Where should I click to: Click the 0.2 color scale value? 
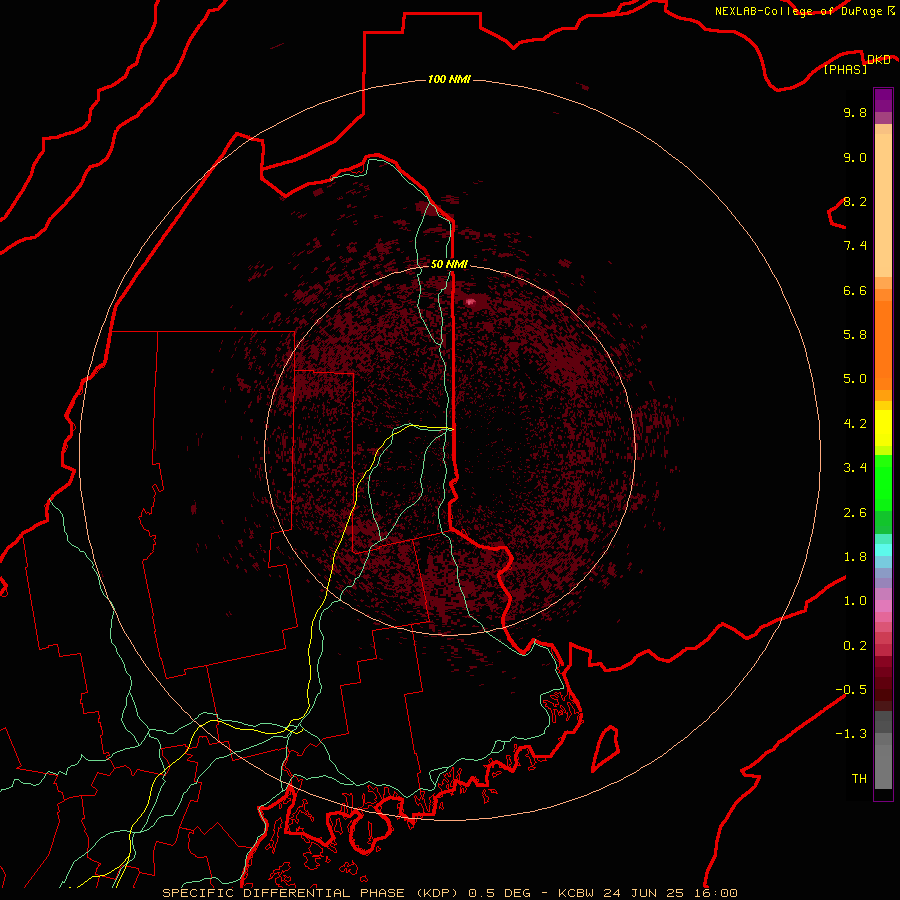click(x=855, y=646)
